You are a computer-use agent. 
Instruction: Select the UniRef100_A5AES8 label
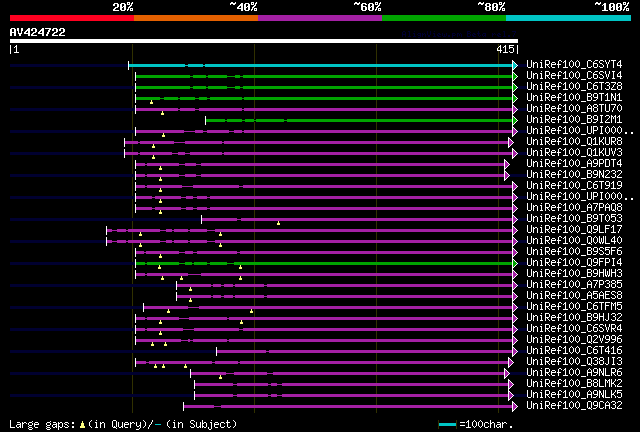pos(574,296)
